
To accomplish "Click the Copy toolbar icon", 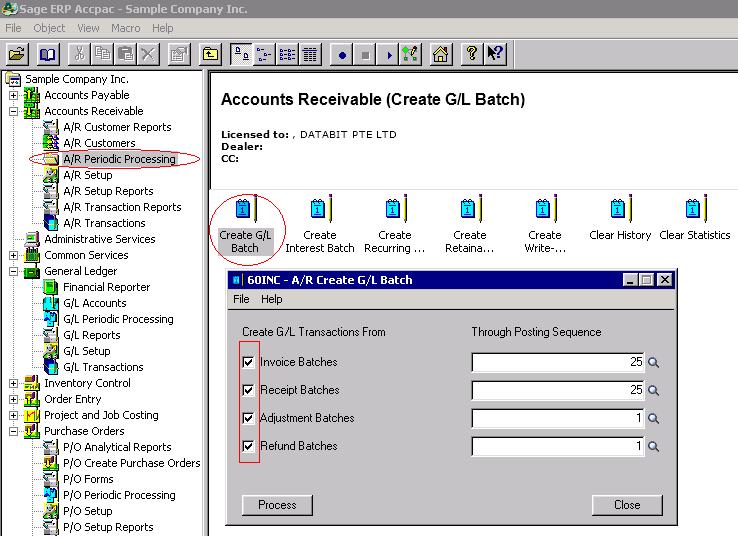I will (x=103, y=54).
